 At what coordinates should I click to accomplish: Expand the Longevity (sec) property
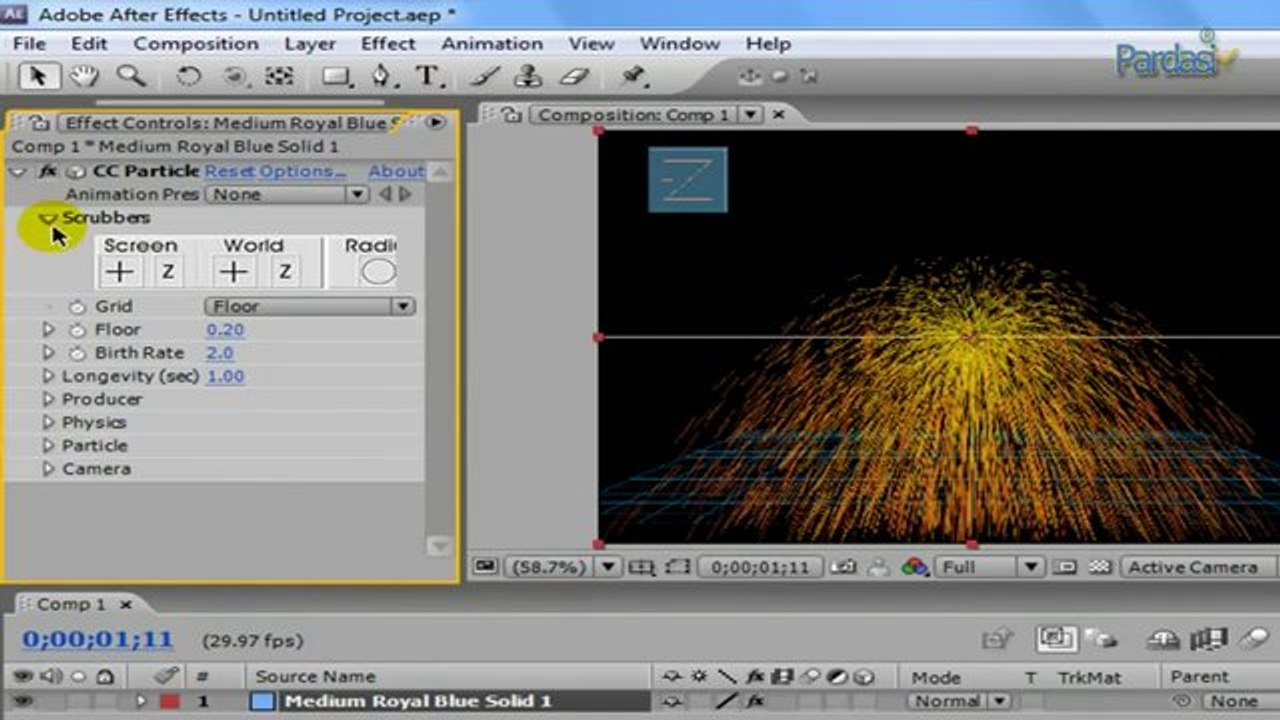[x=48, y=376]
